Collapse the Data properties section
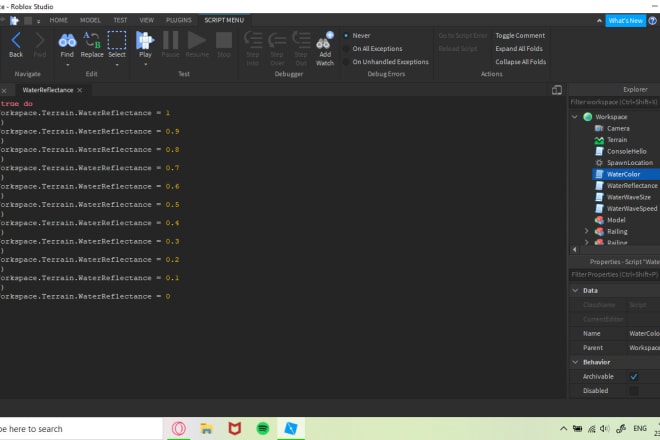The image size is (660, 440). click(x=575, y=291)
